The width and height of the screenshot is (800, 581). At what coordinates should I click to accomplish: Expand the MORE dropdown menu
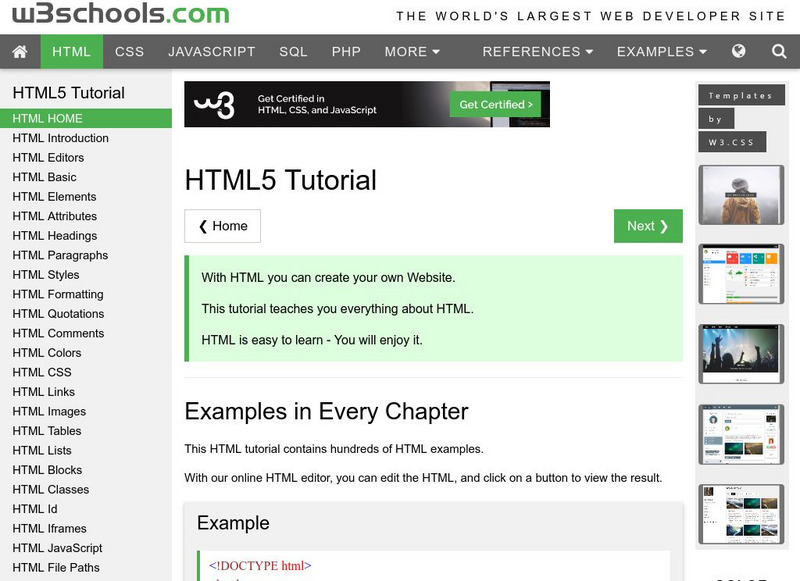pyautogui.click(x=412, y=52)
